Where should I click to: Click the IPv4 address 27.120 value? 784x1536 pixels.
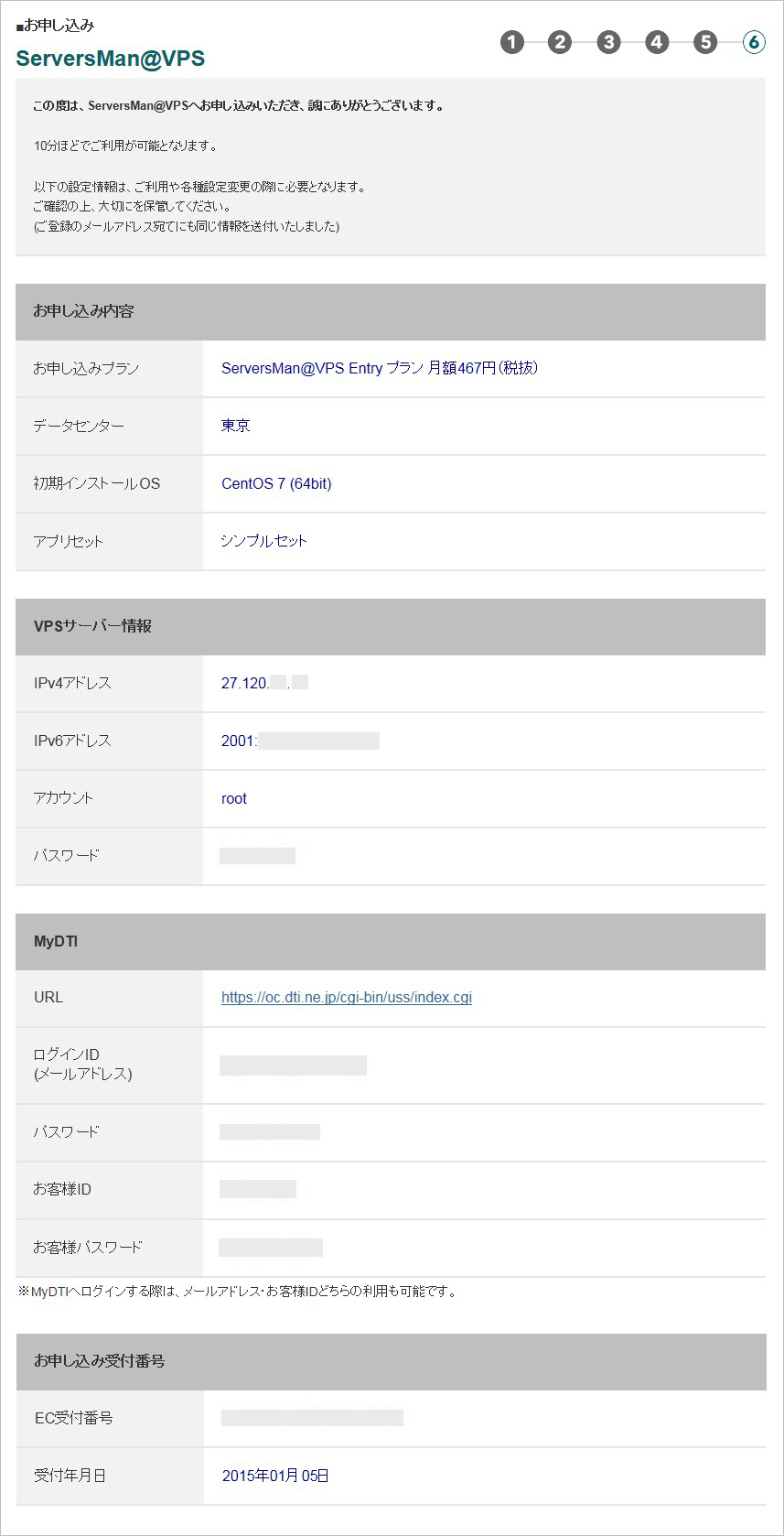pos(264,683)
